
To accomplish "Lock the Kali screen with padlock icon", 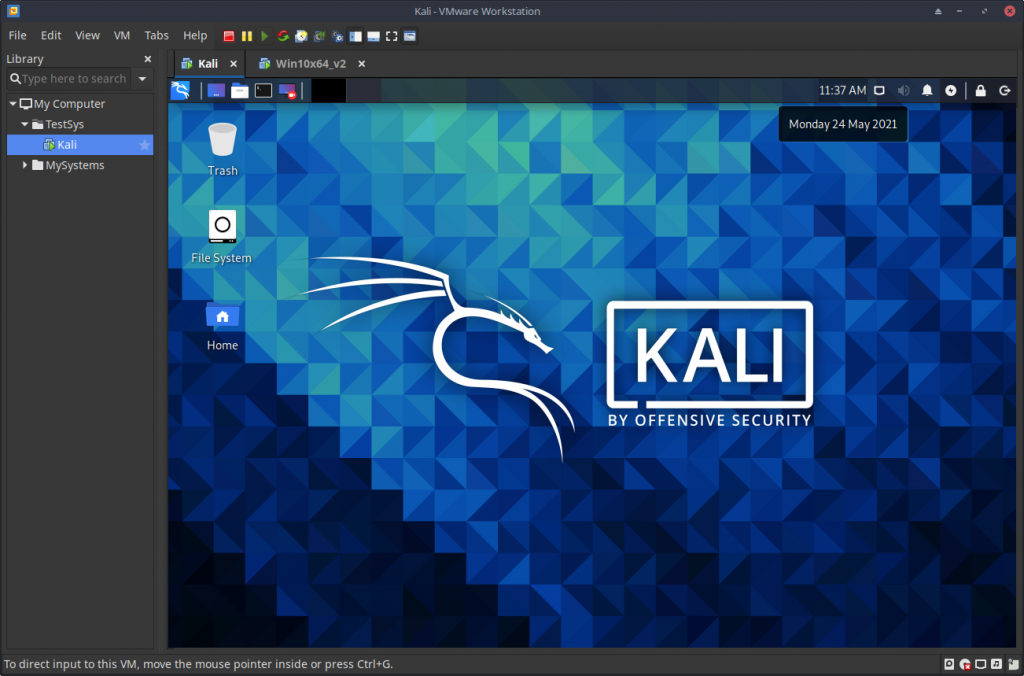I will [x=980, y=90].
